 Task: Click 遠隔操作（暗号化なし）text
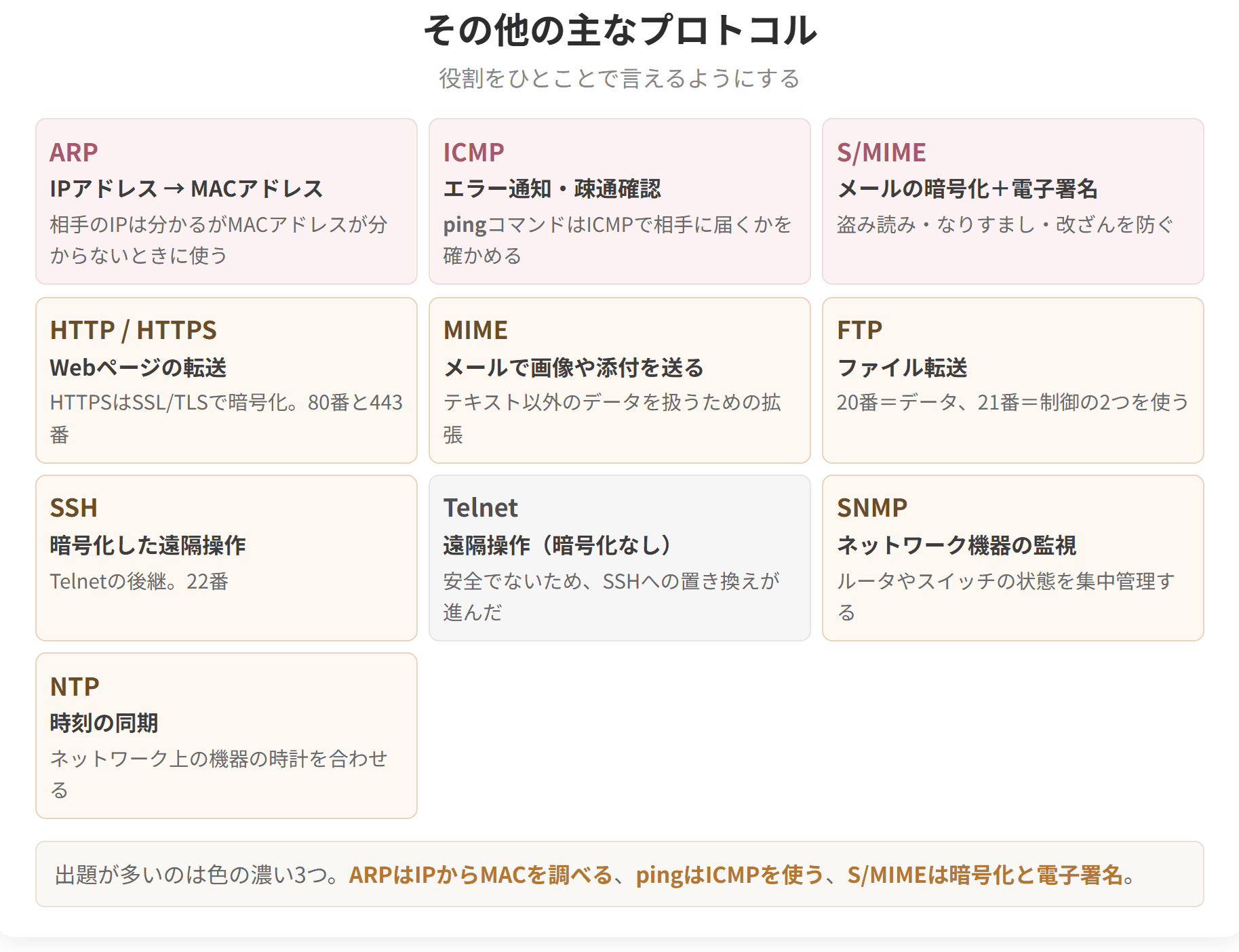pyautogui.click(x=557, y=545)
